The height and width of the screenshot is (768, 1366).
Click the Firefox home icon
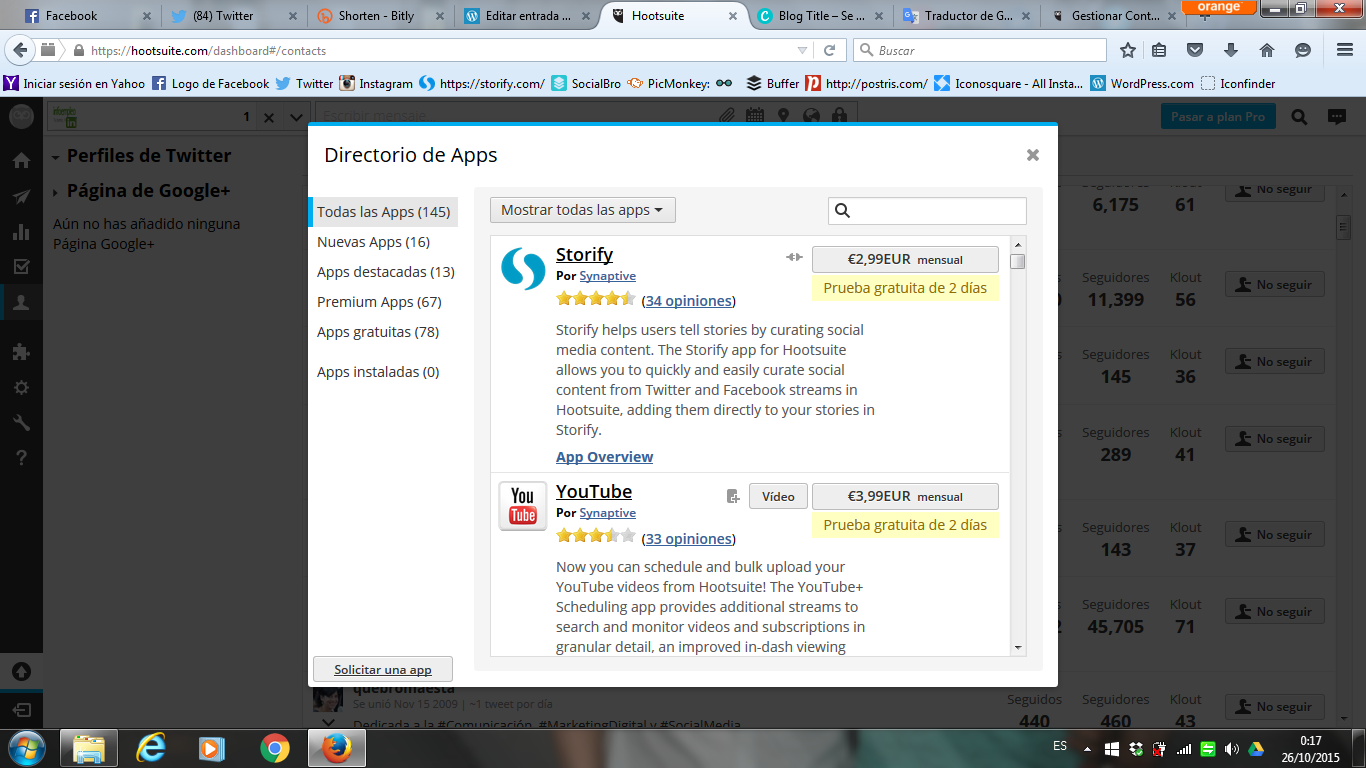pos(1267,50)
